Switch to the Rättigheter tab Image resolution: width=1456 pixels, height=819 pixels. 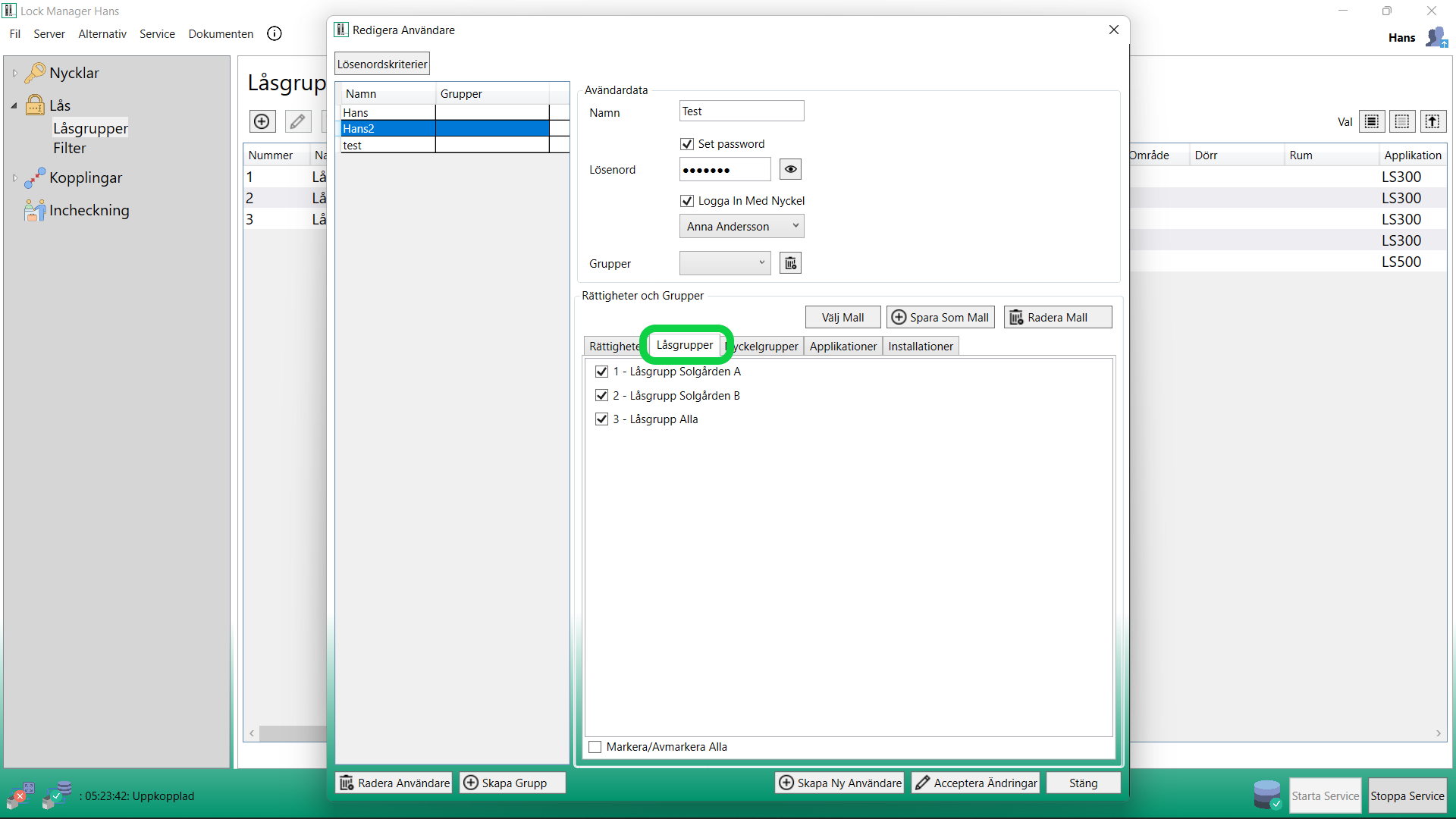pos(615,346)
